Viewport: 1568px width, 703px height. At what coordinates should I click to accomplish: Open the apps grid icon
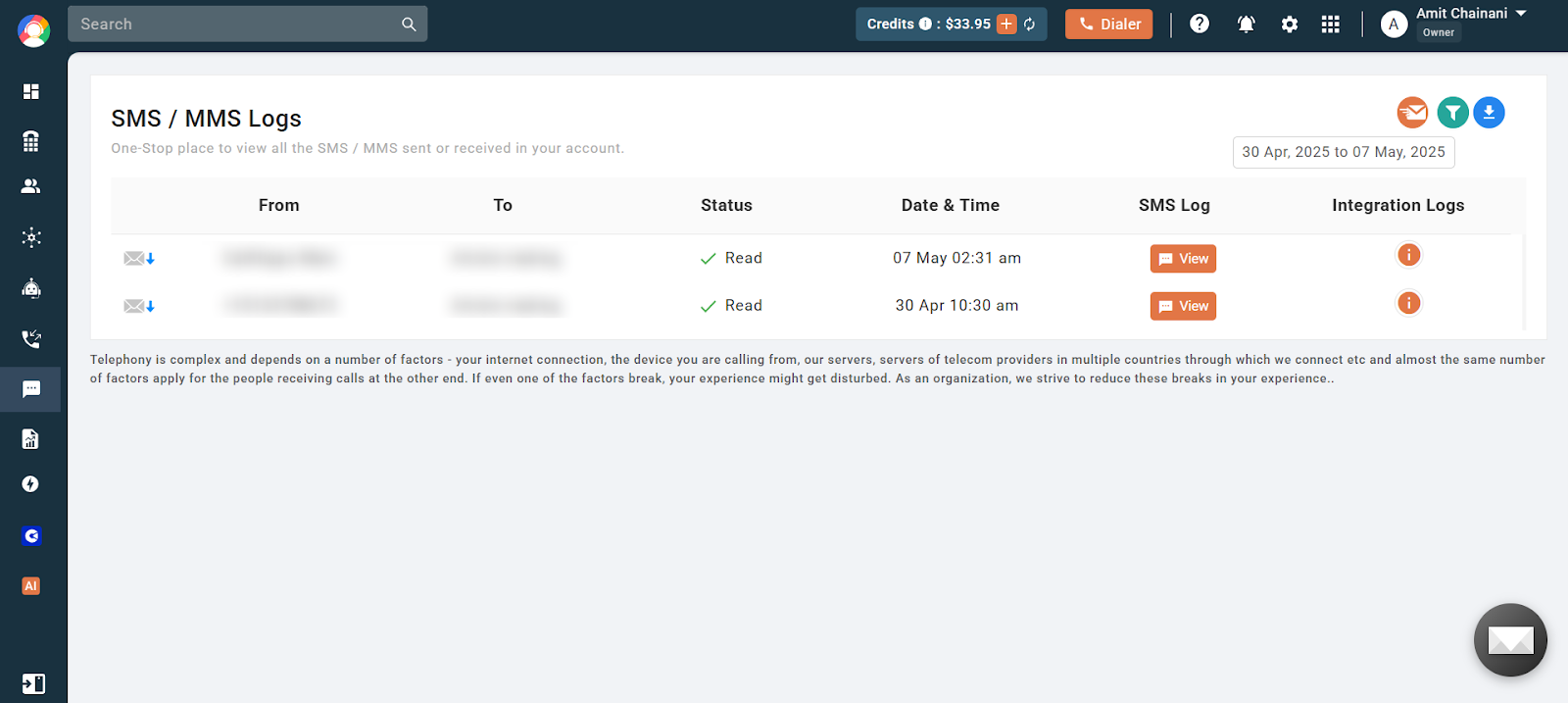1330,25
